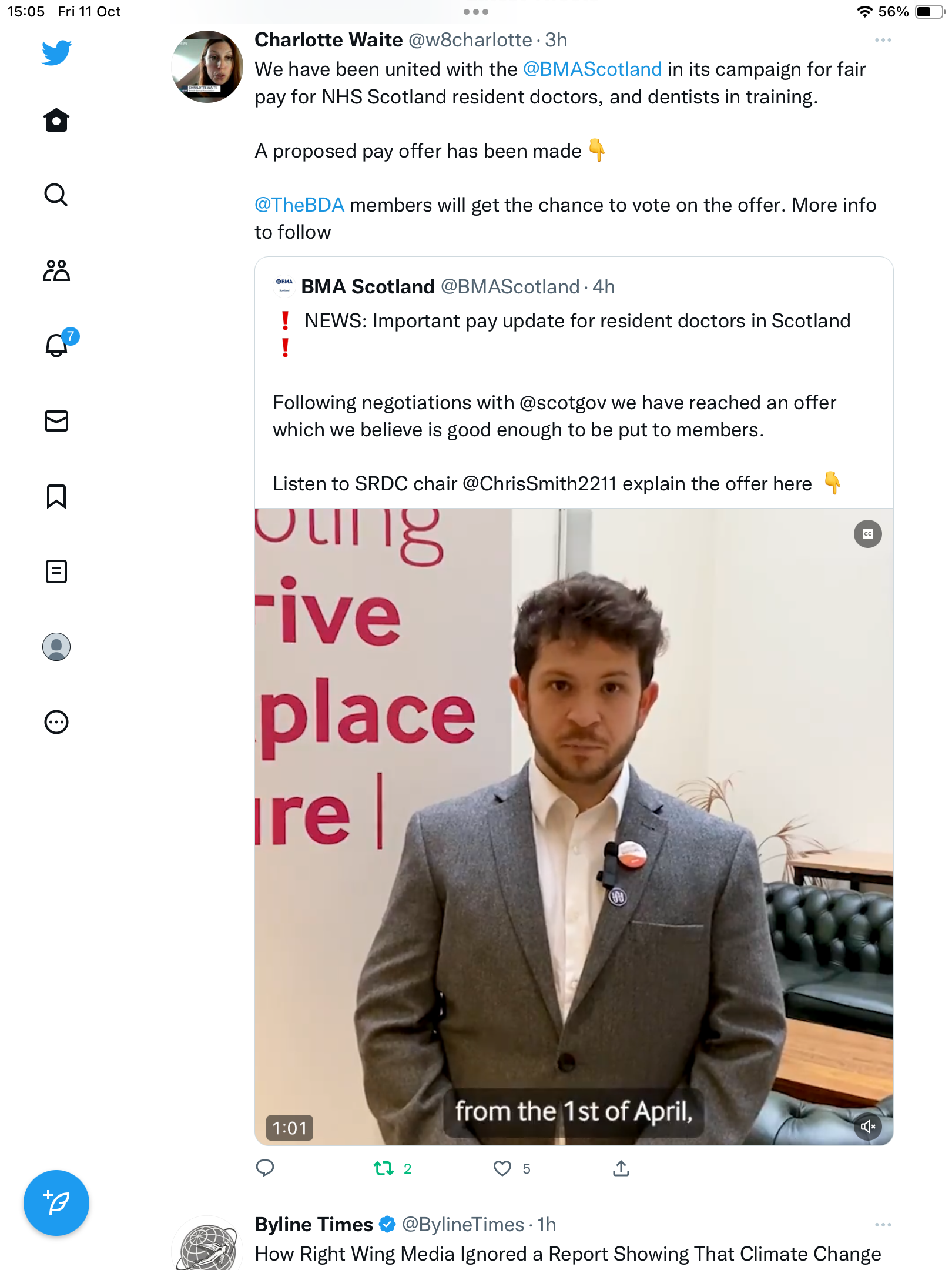Viewport: 952px width, 1270px height.
Task: Expand the More circle menu in sidebar
Action: coord(56,722)
